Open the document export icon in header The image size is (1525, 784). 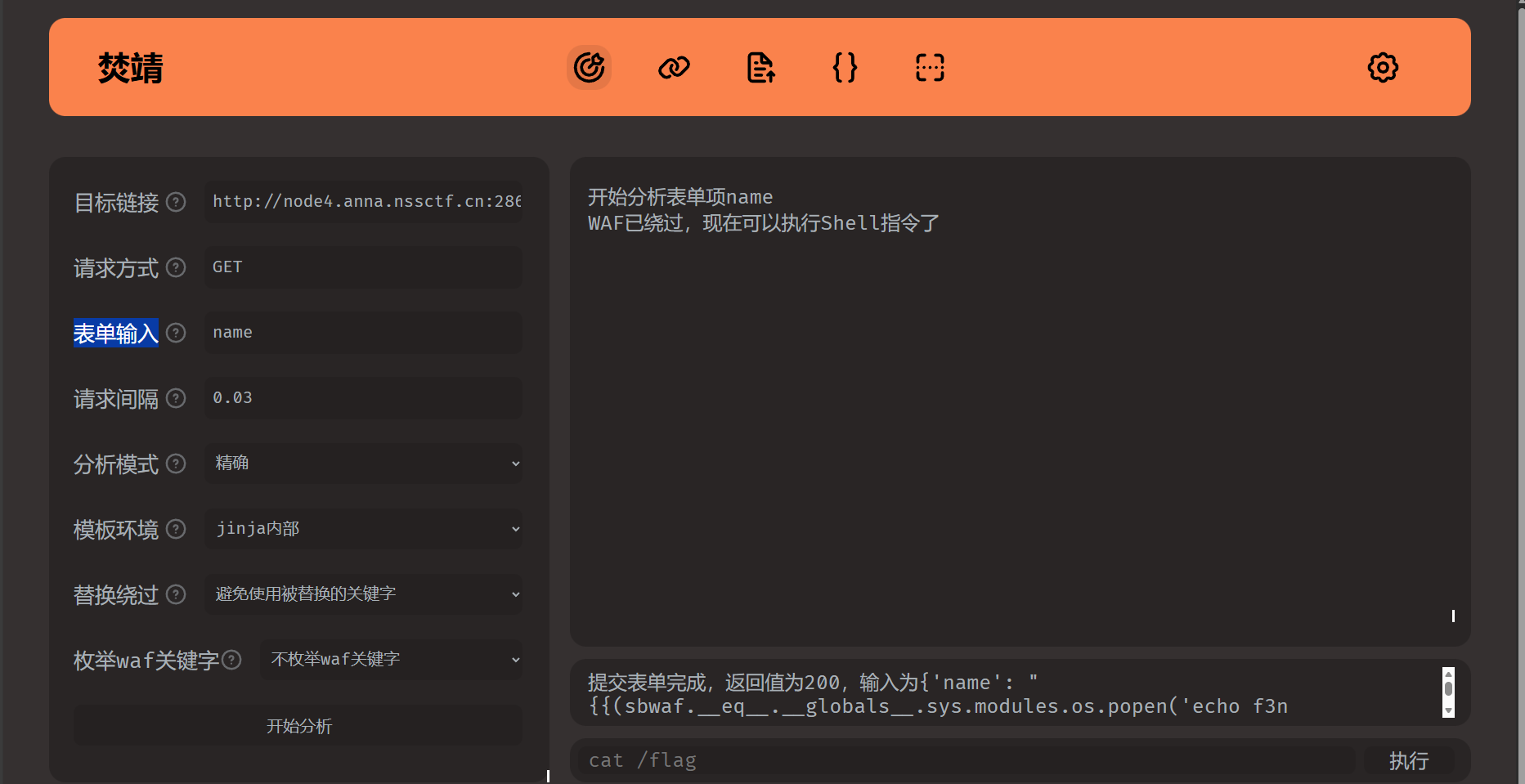[760, 67]
